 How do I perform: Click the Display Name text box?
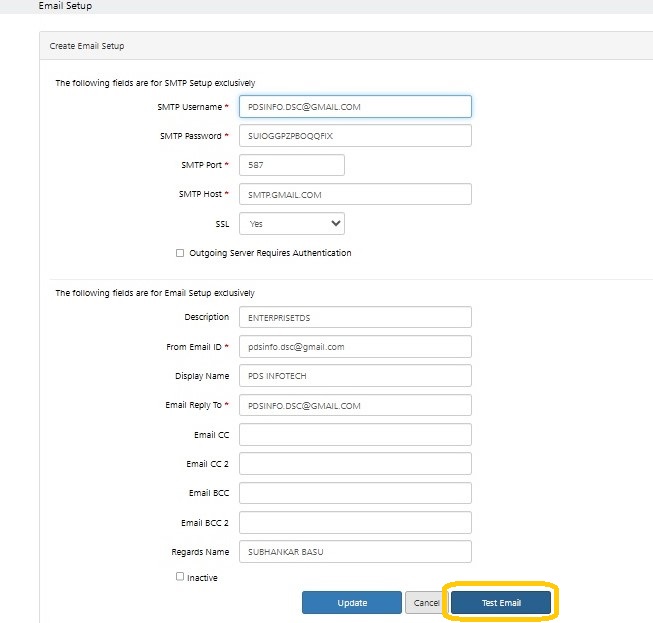(x=355, y=376)
